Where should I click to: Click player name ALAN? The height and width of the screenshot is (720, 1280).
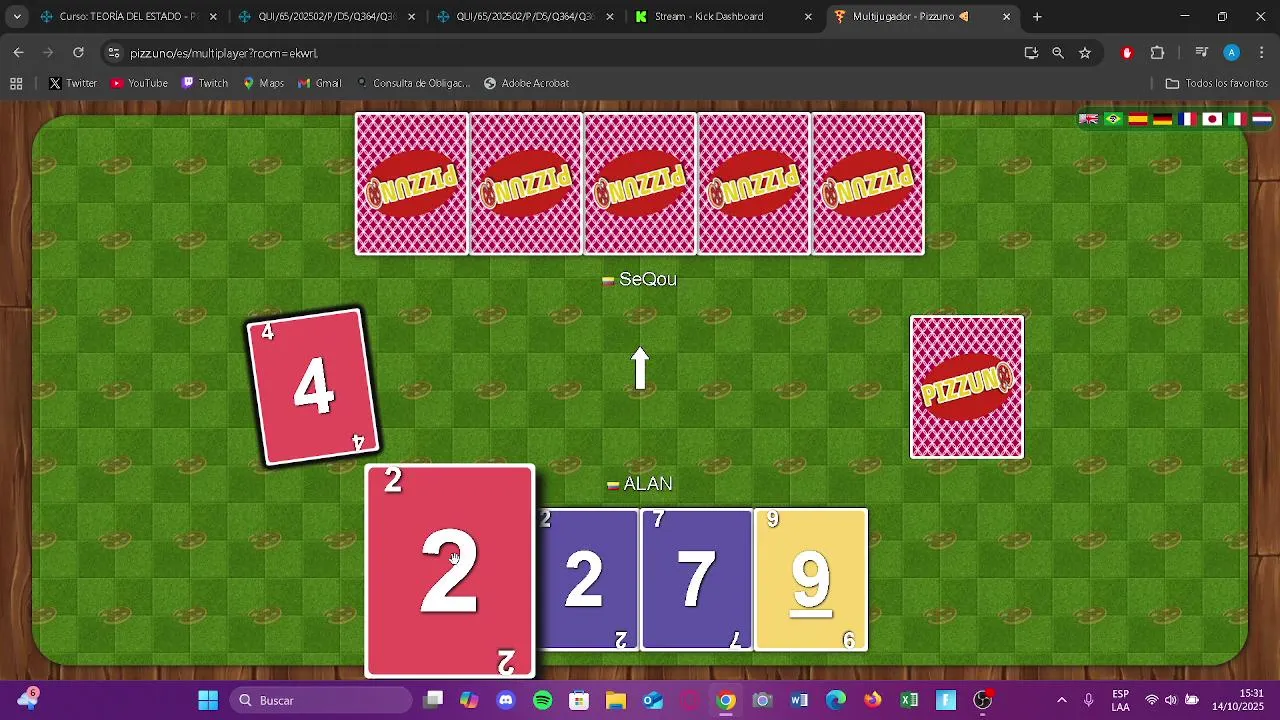tap(648, 484)
